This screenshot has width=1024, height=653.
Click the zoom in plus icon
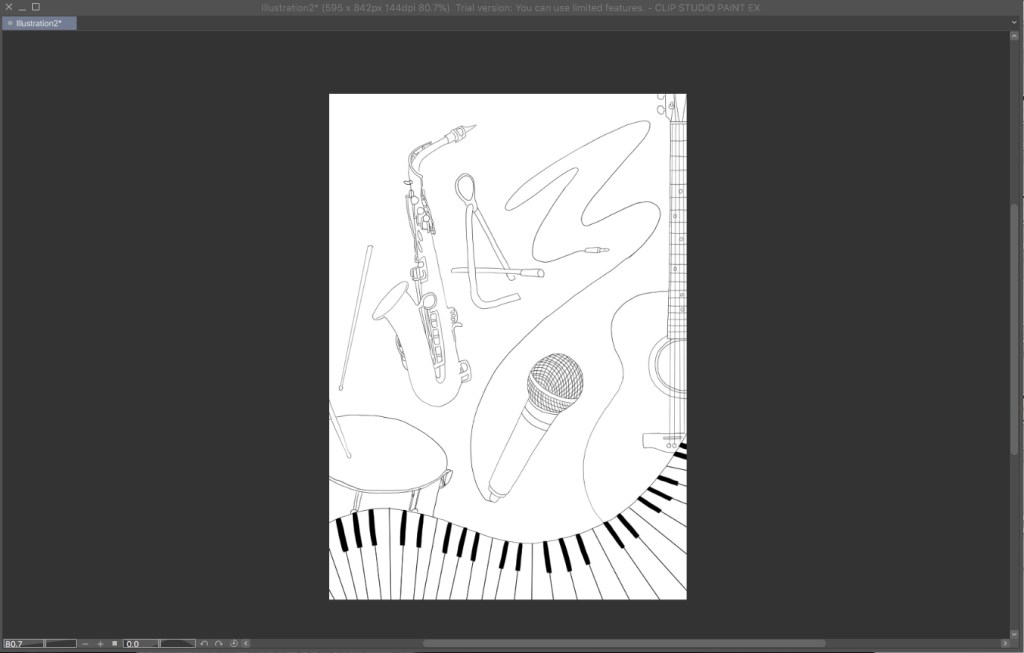pyautogui.click(x=100, y=644)
